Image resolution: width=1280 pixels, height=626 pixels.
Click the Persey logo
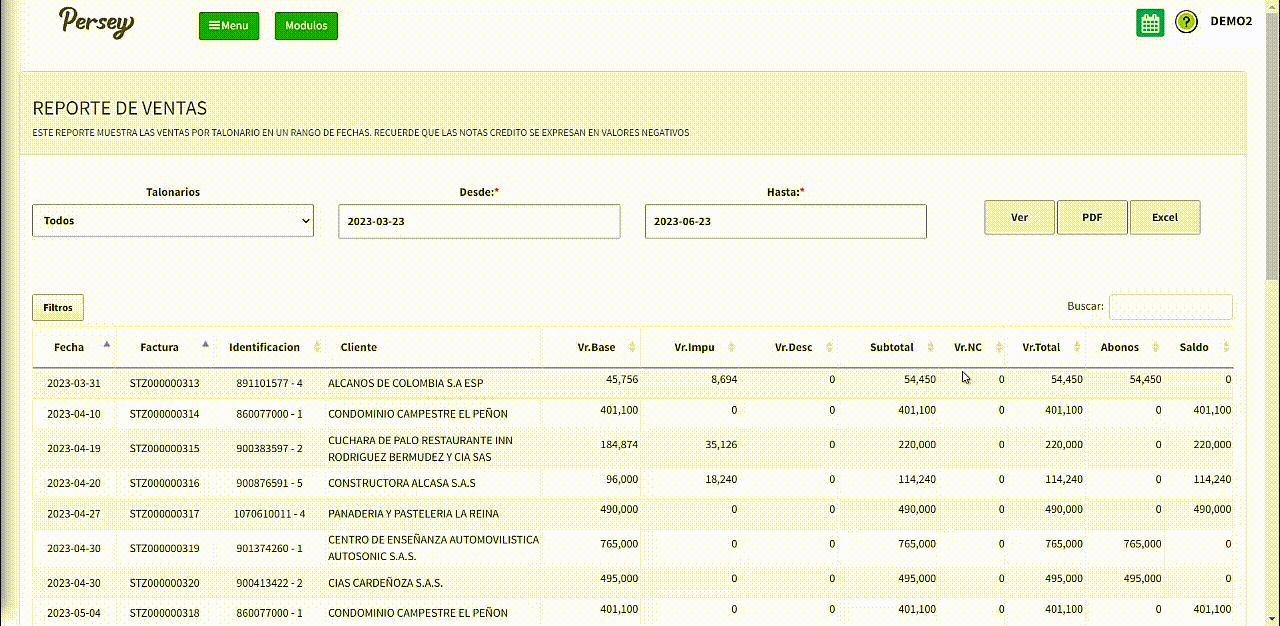pyautogui.click(x=96, y=22)
